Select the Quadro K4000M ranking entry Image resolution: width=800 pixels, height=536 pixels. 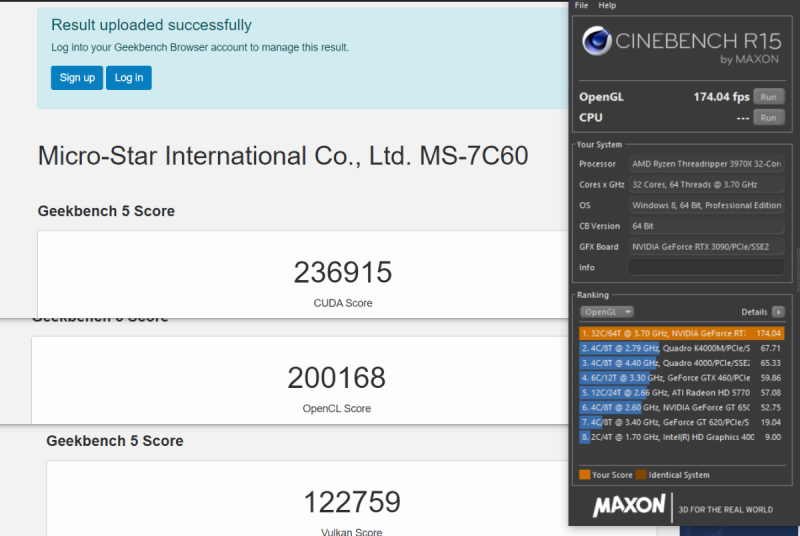point(680,348)
